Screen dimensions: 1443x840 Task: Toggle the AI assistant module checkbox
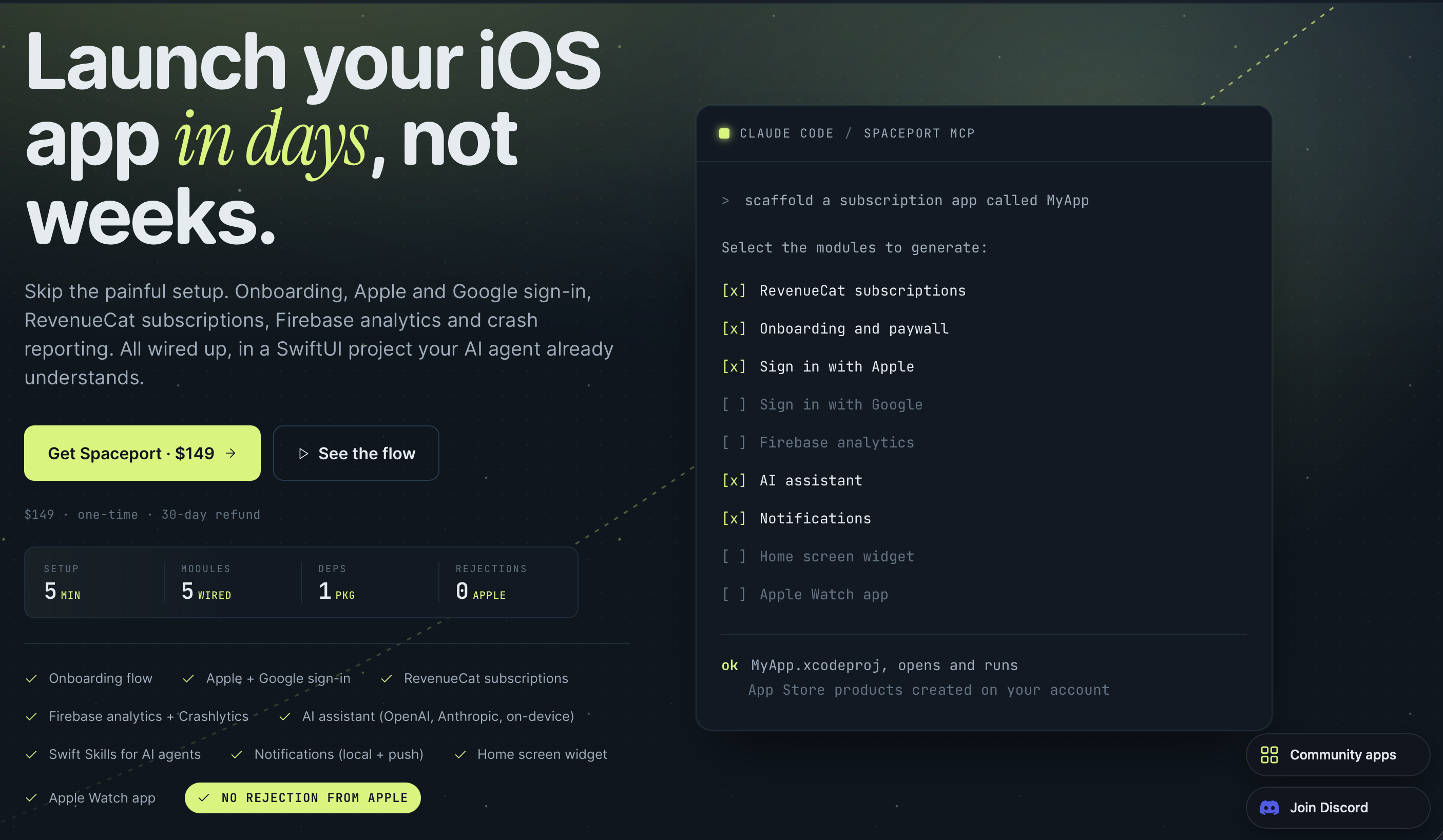pos(734,480)
